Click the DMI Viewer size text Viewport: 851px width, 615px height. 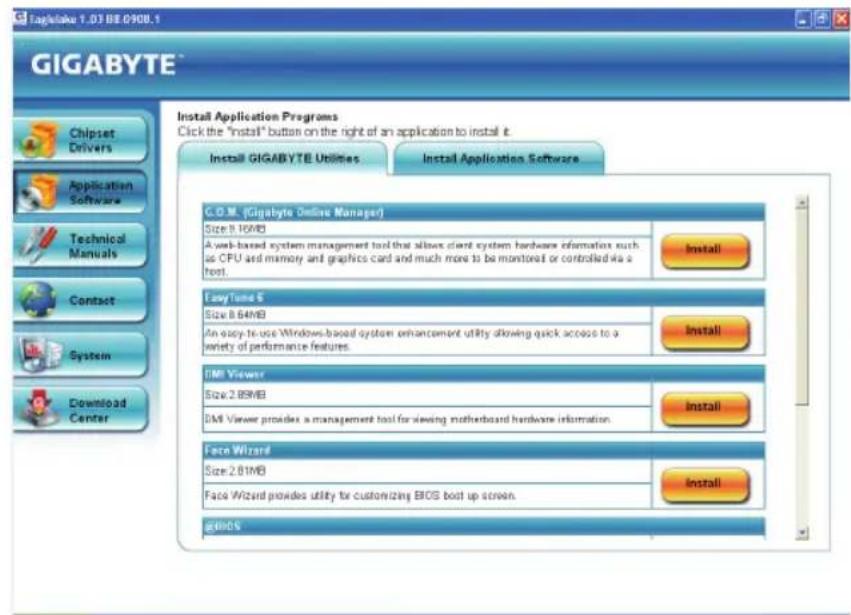[235, 395]
